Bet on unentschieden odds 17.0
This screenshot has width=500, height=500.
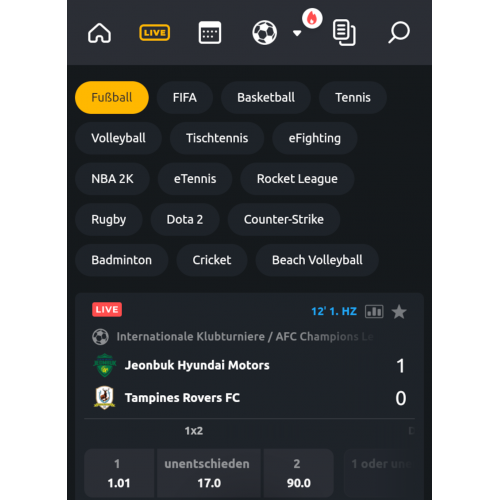coord(209,473)
